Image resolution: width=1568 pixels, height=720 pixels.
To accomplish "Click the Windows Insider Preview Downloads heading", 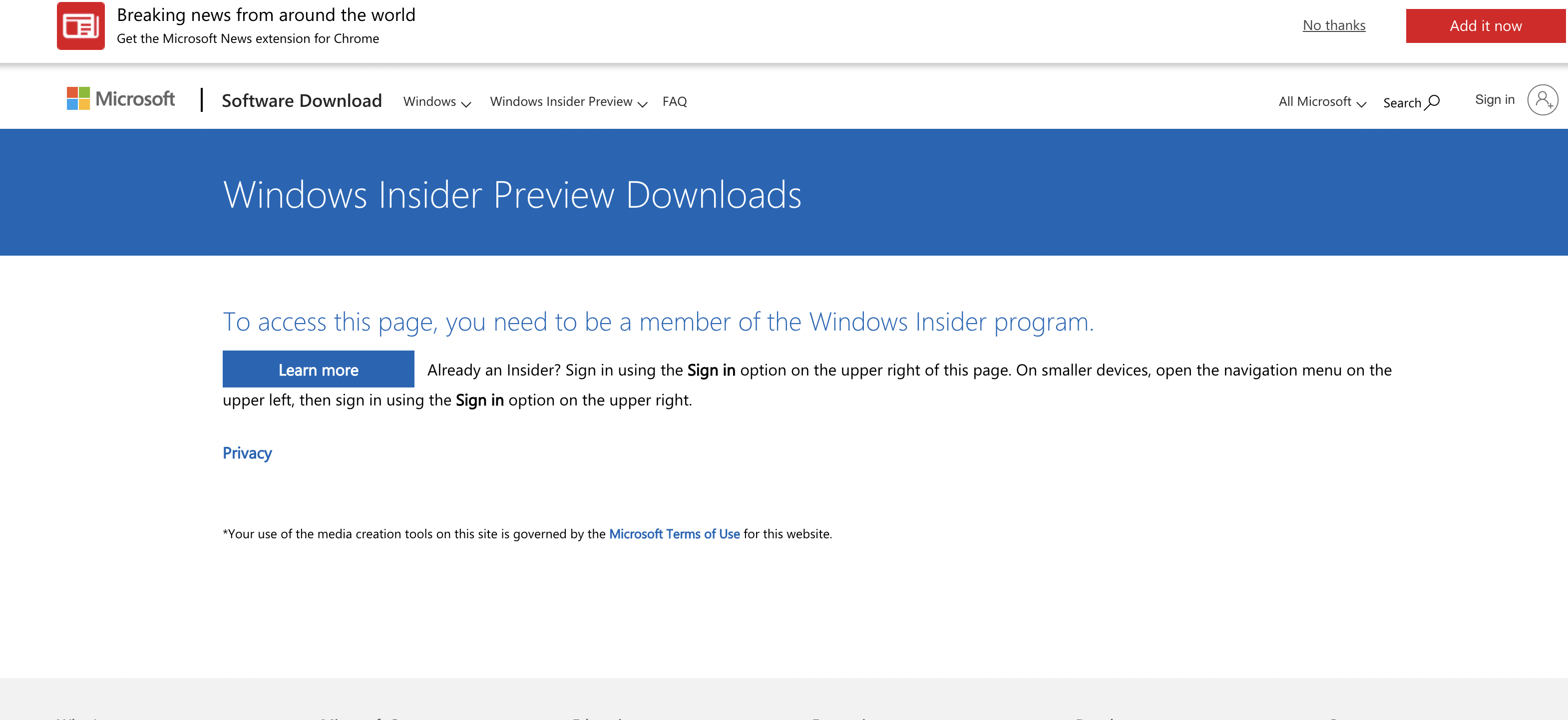I will (x=512, y=195).
